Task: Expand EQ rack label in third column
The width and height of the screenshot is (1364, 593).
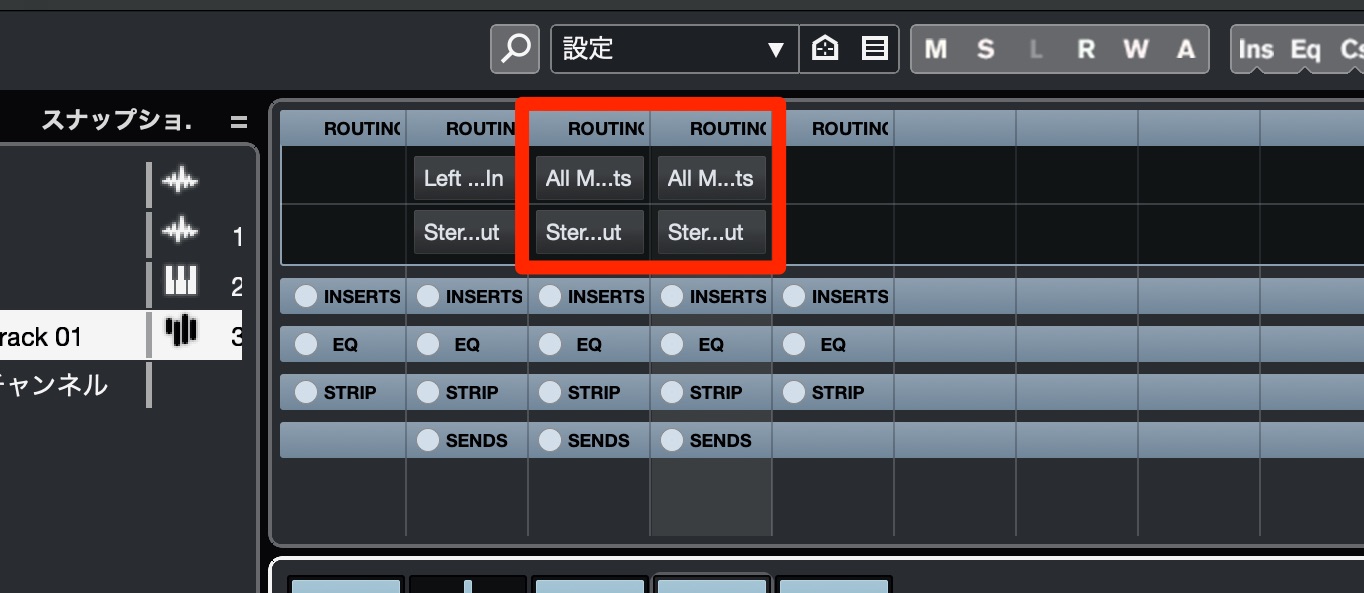Action: coord(589,344)
